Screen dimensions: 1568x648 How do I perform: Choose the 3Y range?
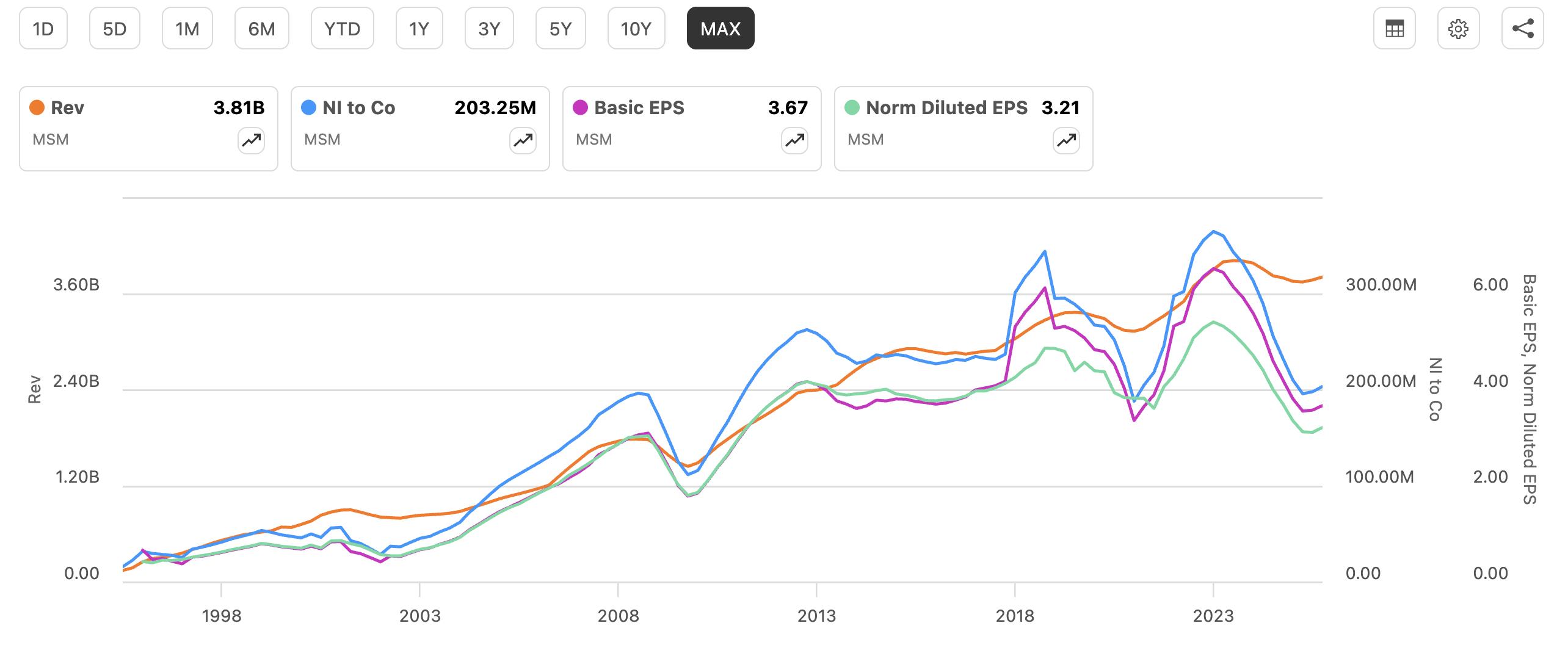489,29
